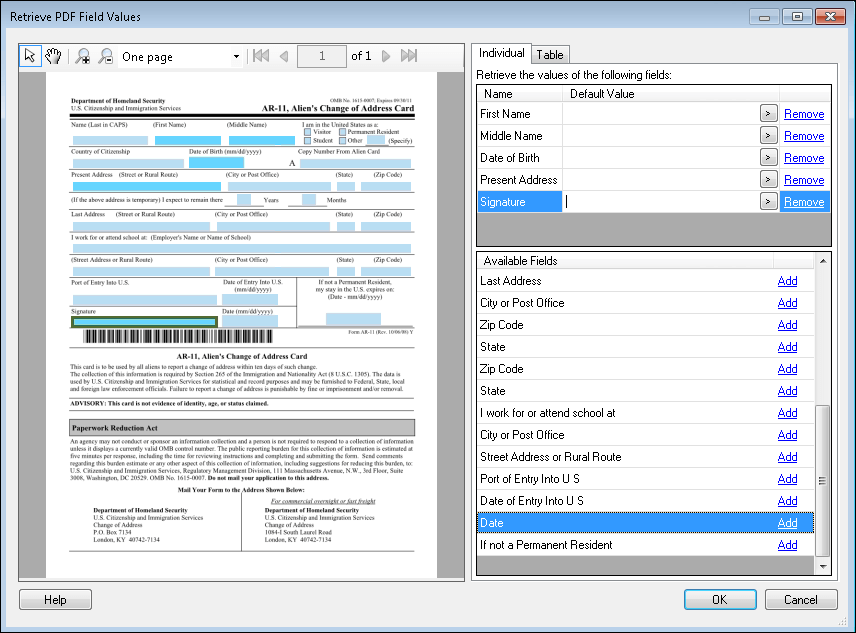Click Signature default value input
The height and width of the screenshot is (633, 856).
(661, 201)
